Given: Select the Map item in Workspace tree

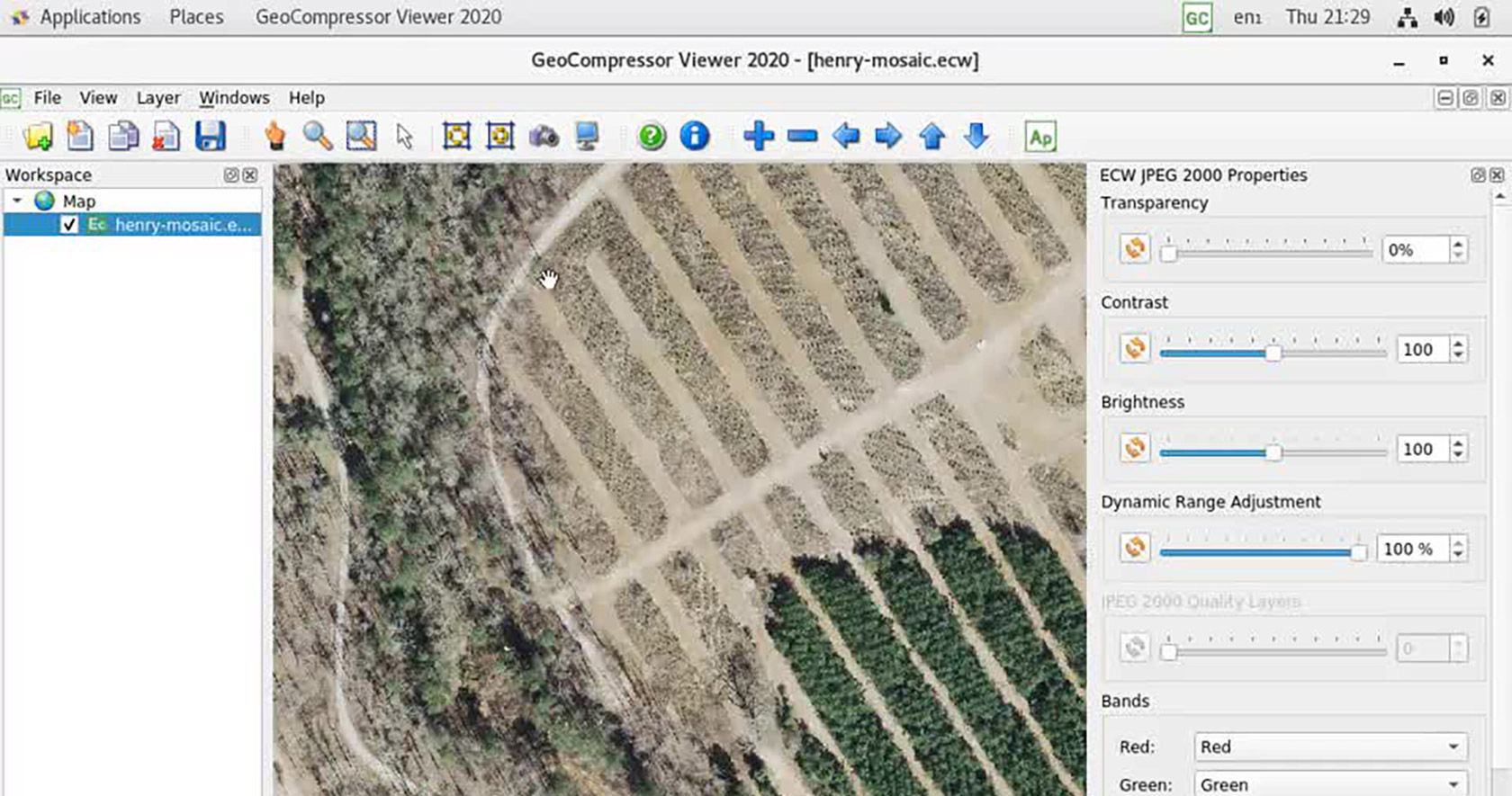Looking at the screenshot, I should coord(78,201).
